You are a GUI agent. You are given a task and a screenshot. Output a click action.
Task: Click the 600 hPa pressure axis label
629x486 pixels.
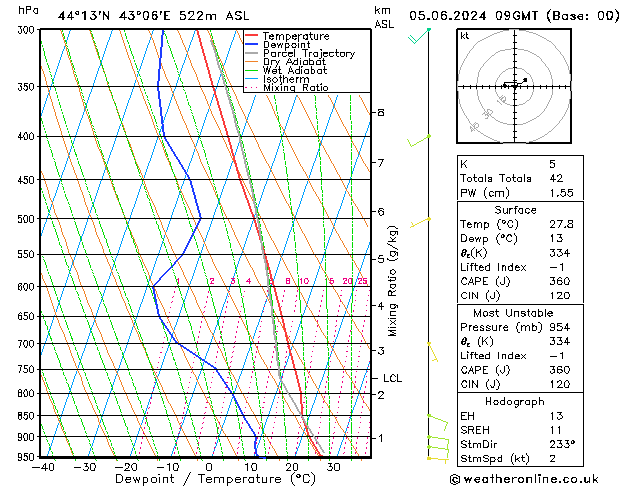[28, 287]
